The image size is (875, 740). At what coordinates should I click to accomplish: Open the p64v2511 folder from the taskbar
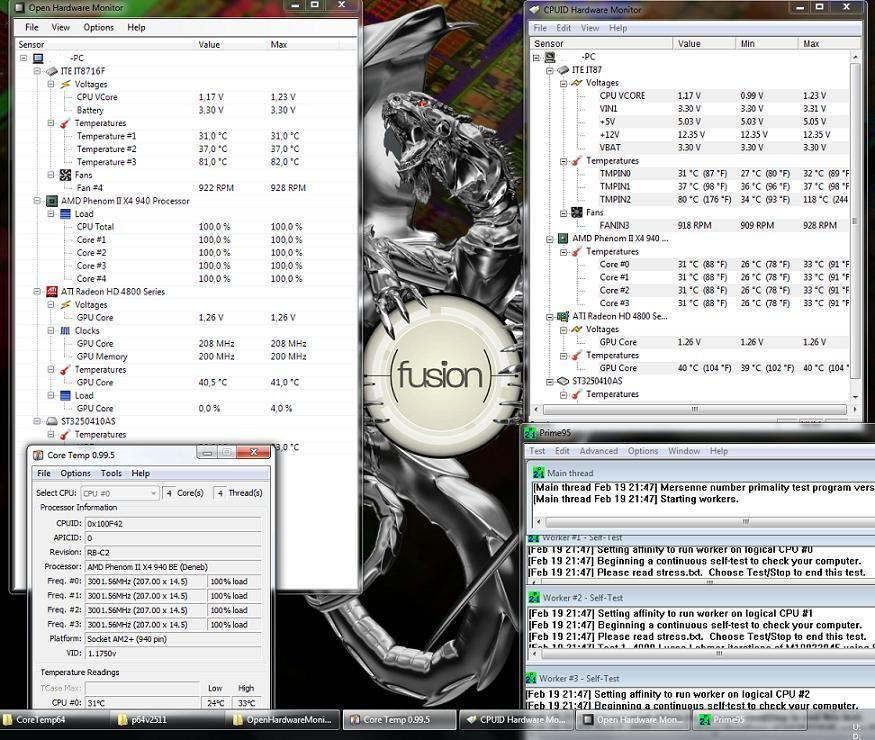[172, 720]
